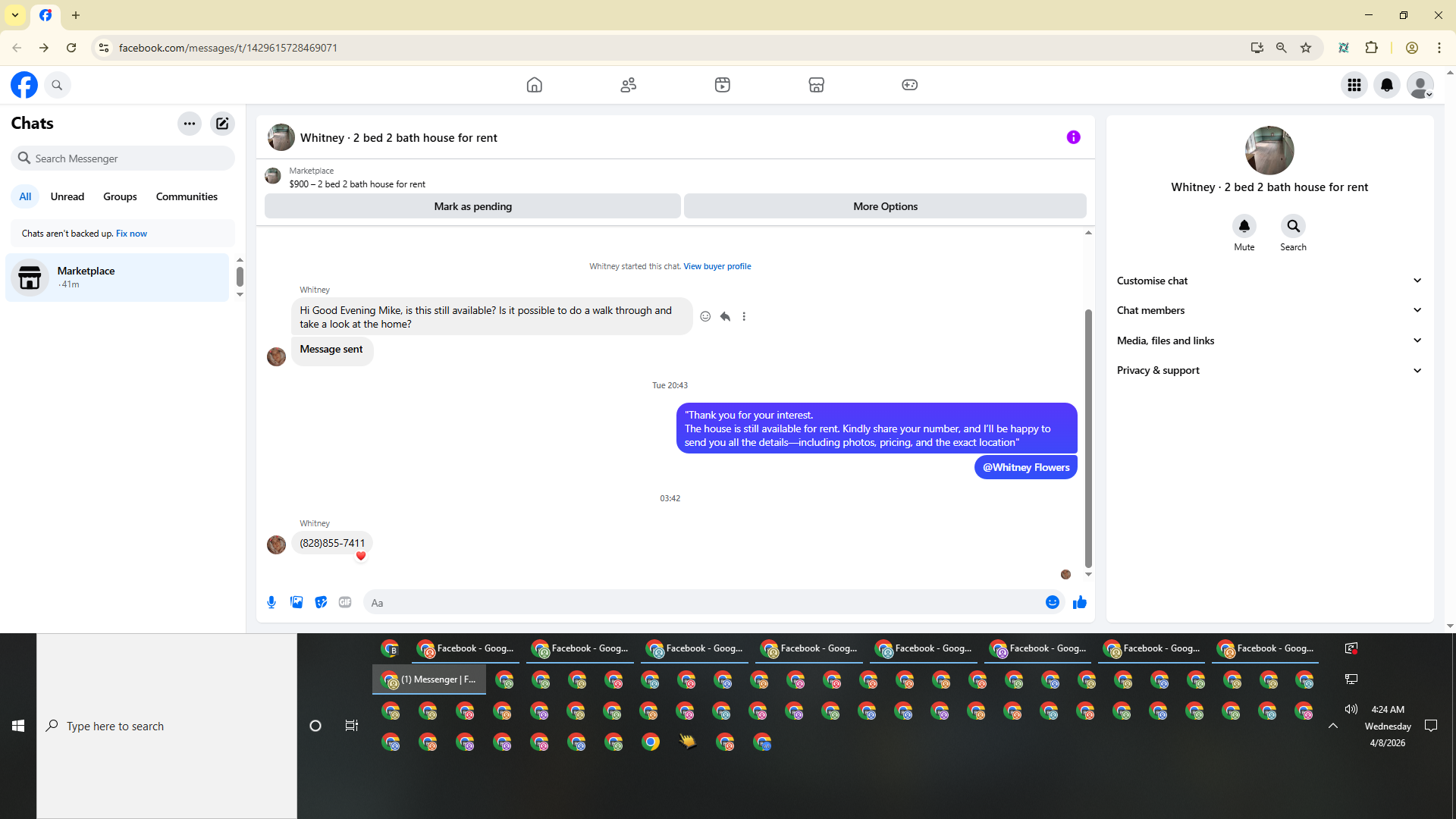This screenshot has width=1456, height=819.
Task: Attach a photo using the image icon
Action: [x=297, y=602]
